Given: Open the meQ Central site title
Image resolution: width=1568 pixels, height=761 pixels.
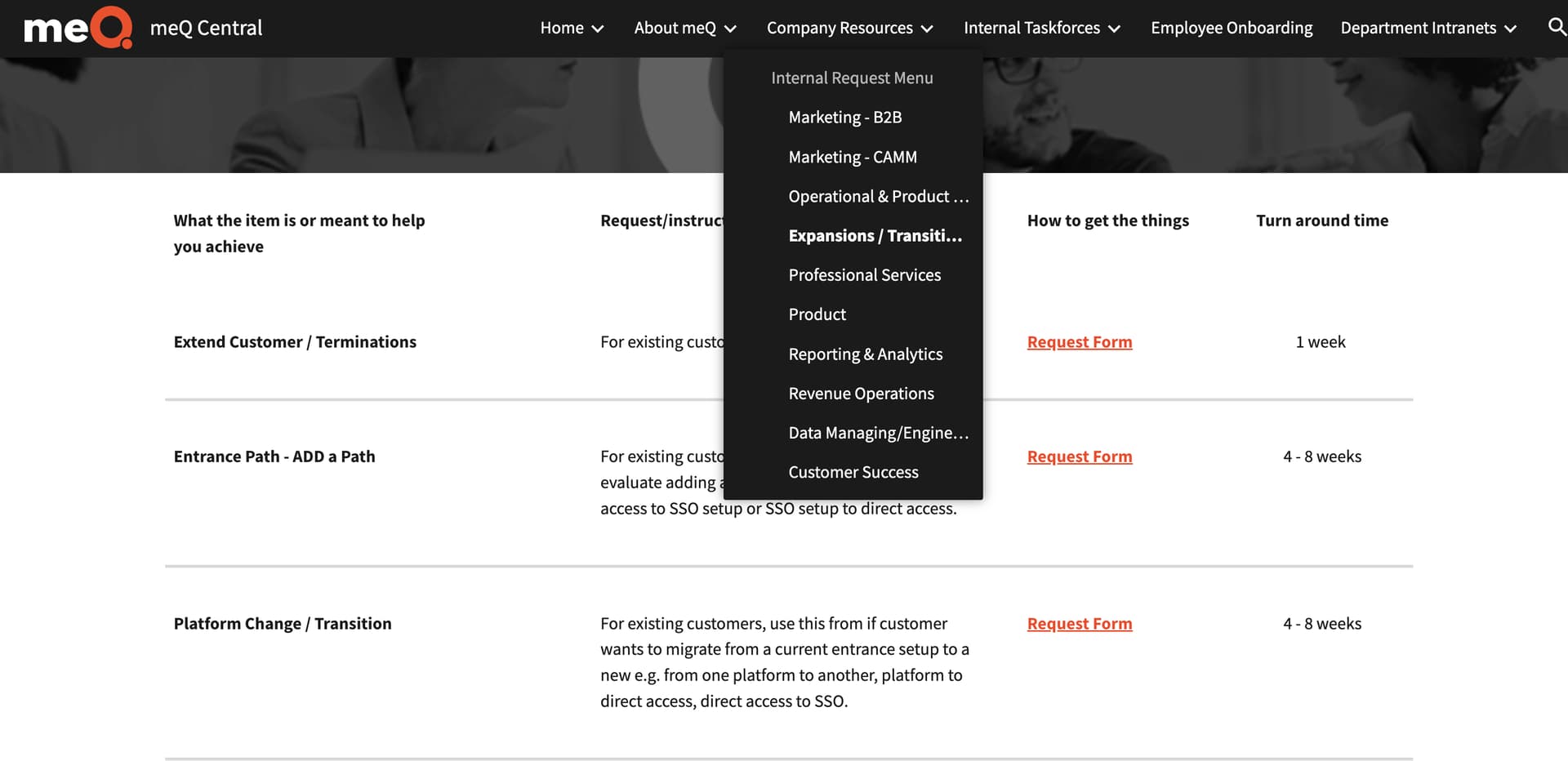Looking at the screenshot, I should 206,28.
